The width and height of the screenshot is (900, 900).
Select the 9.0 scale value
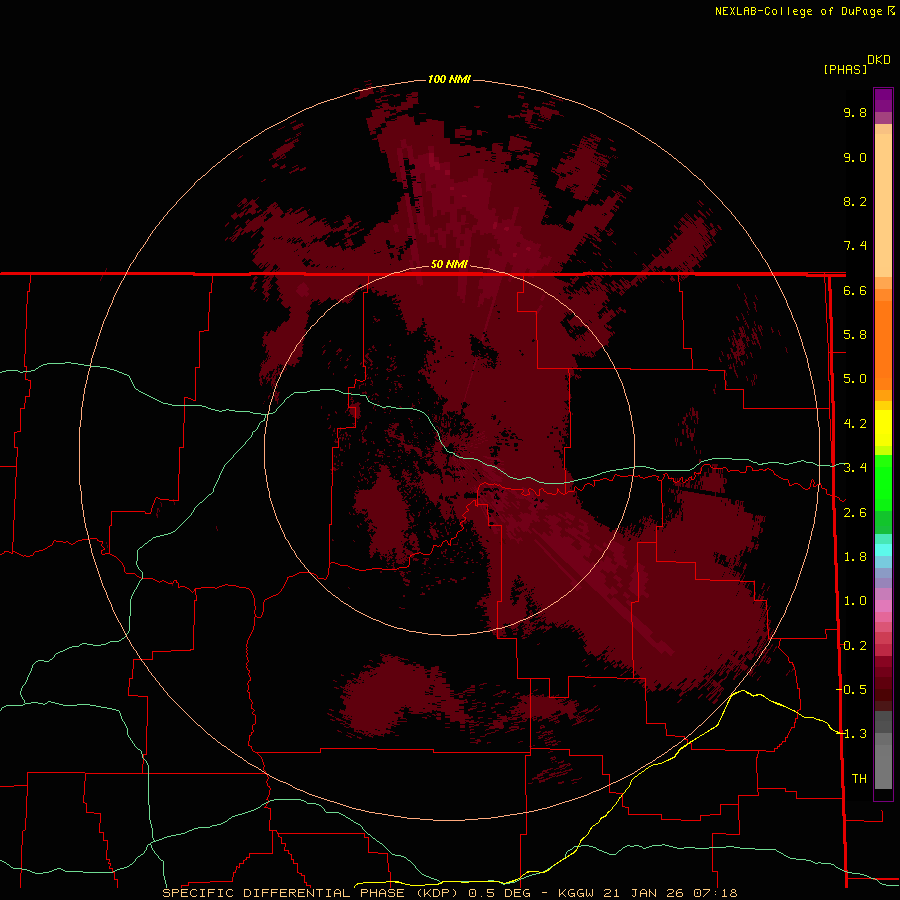(855, 157)
